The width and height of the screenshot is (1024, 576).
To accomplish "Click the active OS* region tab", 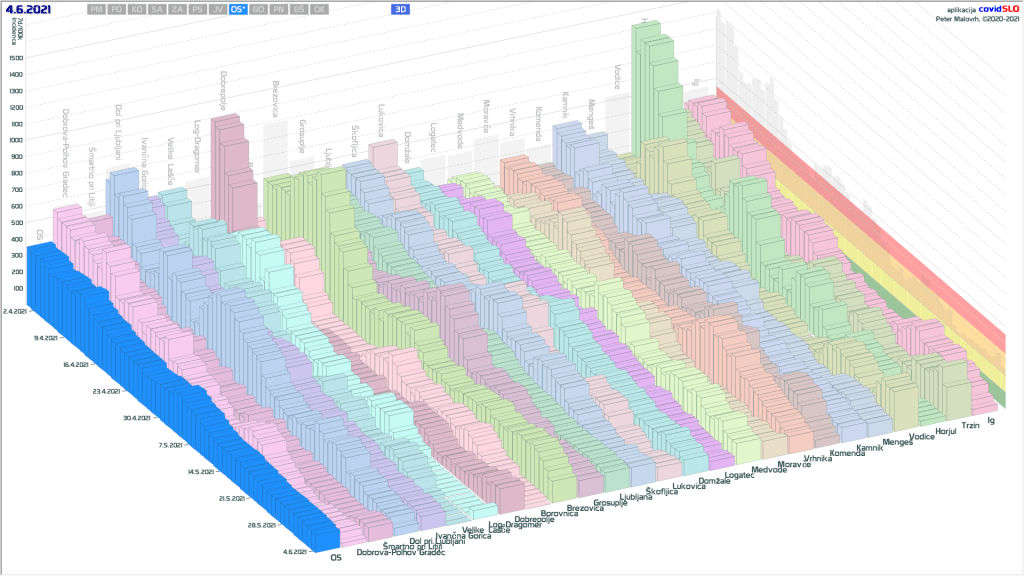I will pyautogui.click(x=238, y=9).
